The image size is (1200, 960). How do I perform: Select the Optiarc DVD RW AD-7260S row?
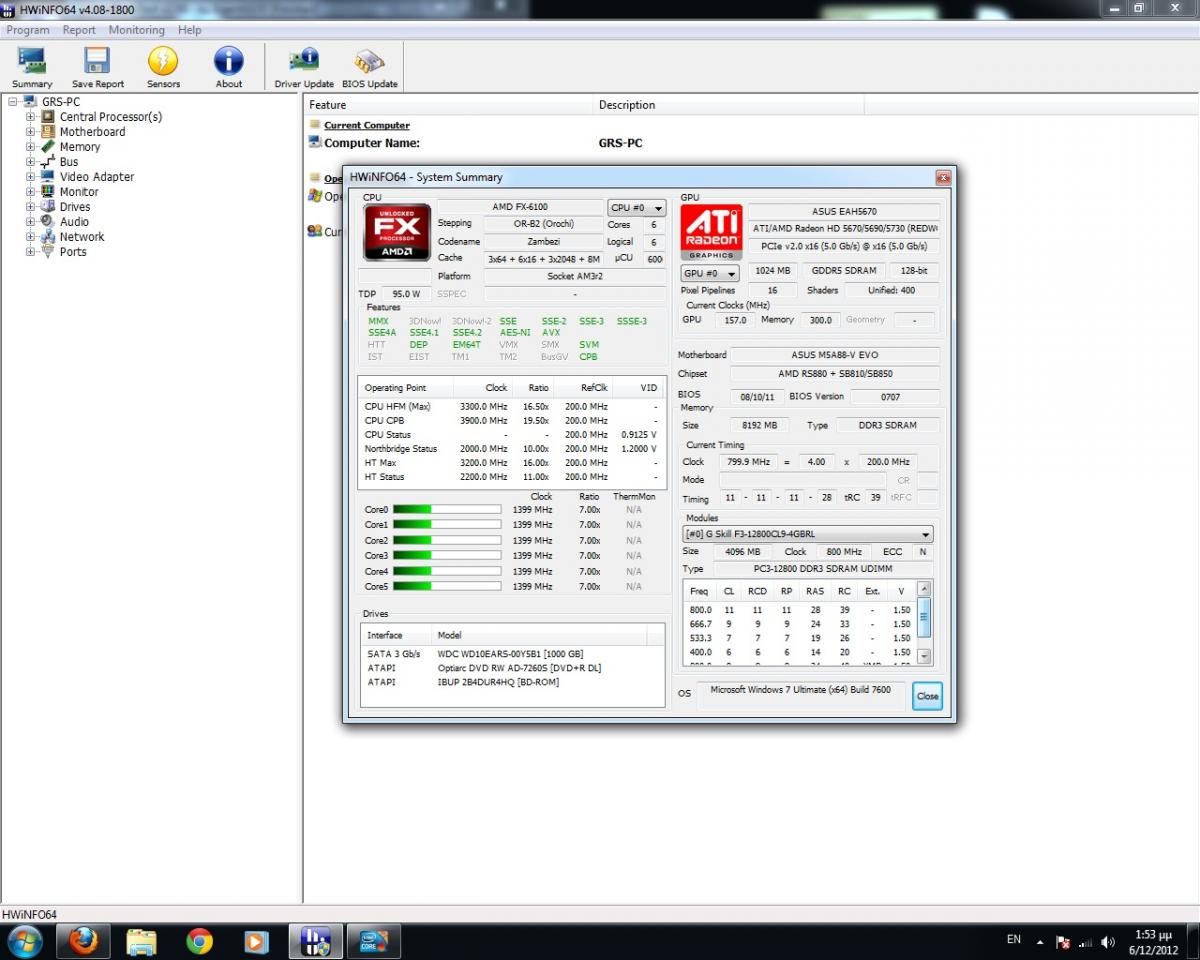click(512, 668)
